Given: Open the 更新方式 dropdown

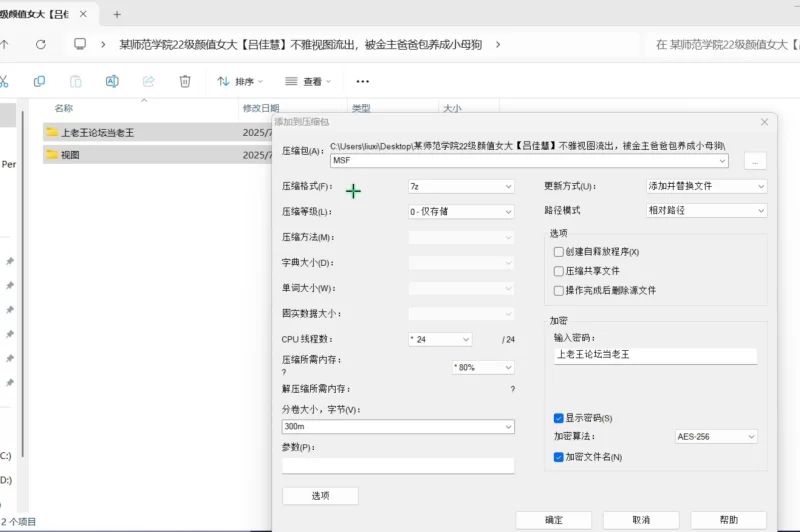Looking at the screenshot, I should tap(706, 186).
